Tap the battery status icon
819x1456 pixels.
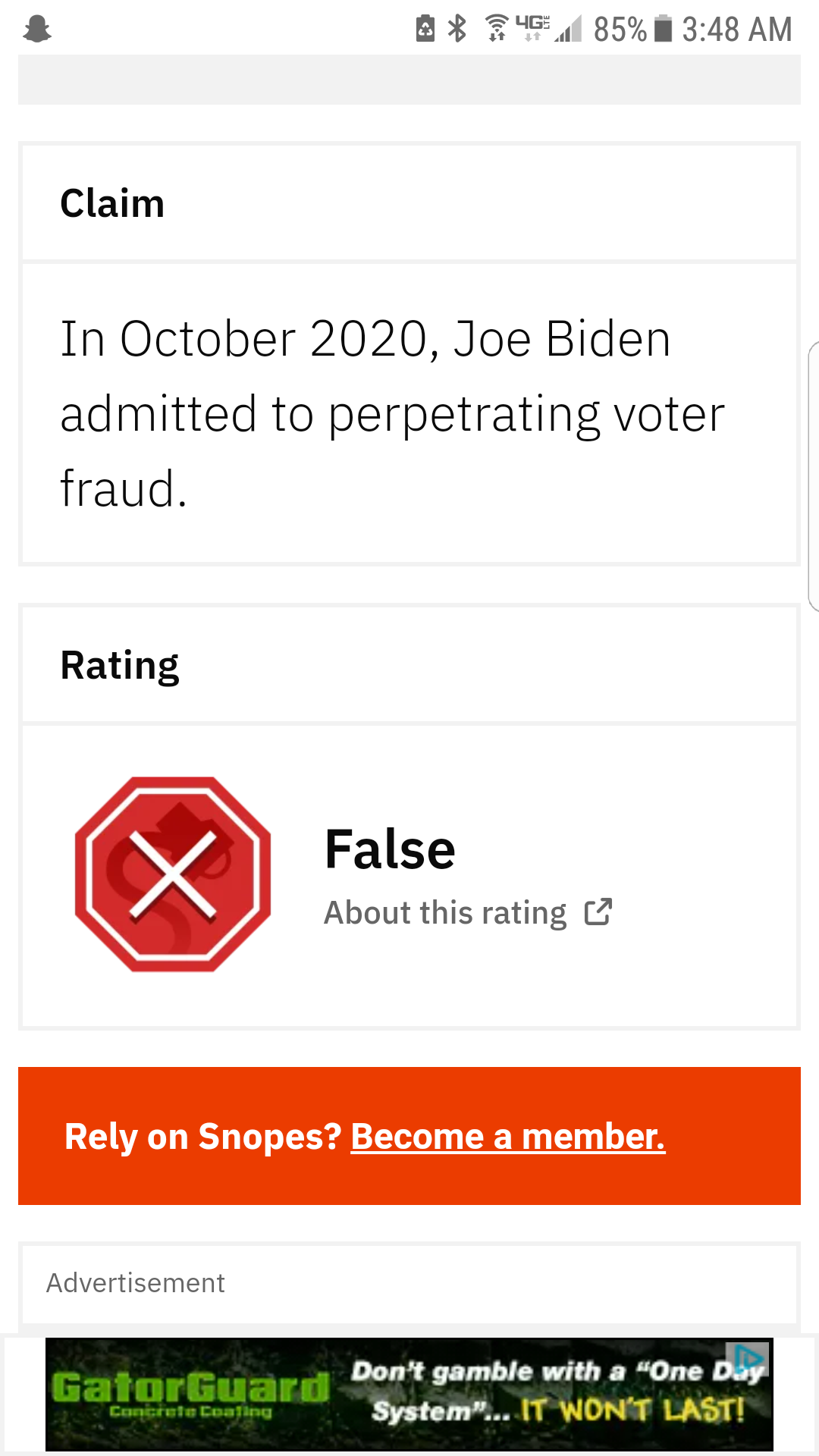(664, 28)
